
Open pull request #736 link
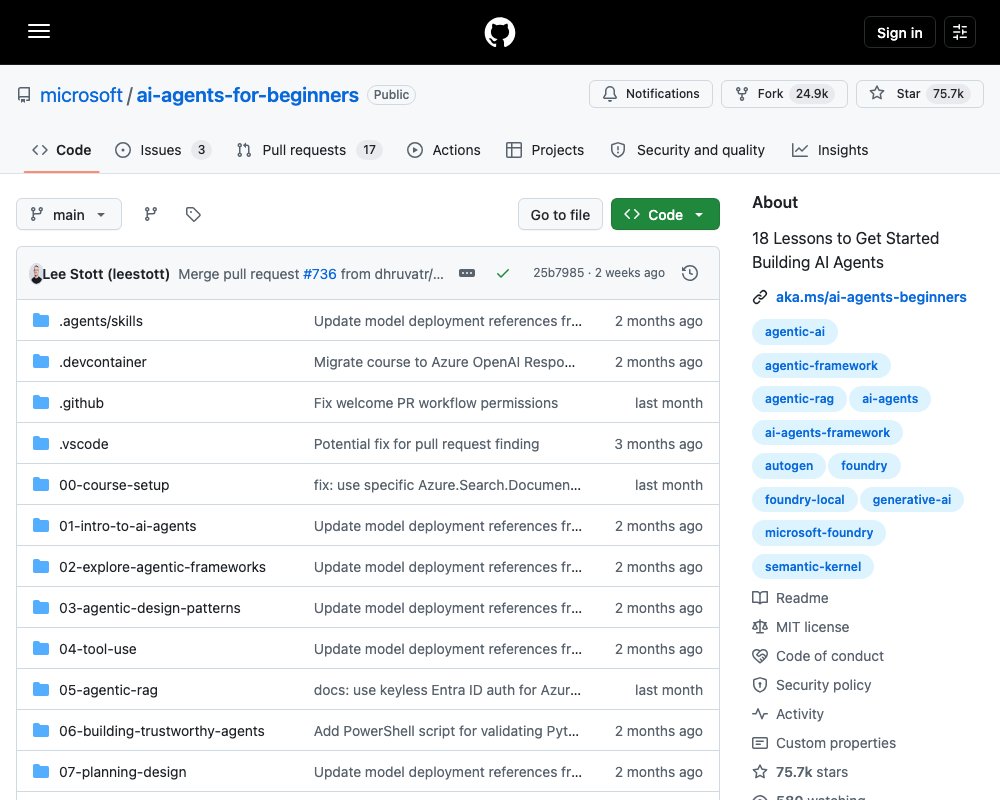320,274
